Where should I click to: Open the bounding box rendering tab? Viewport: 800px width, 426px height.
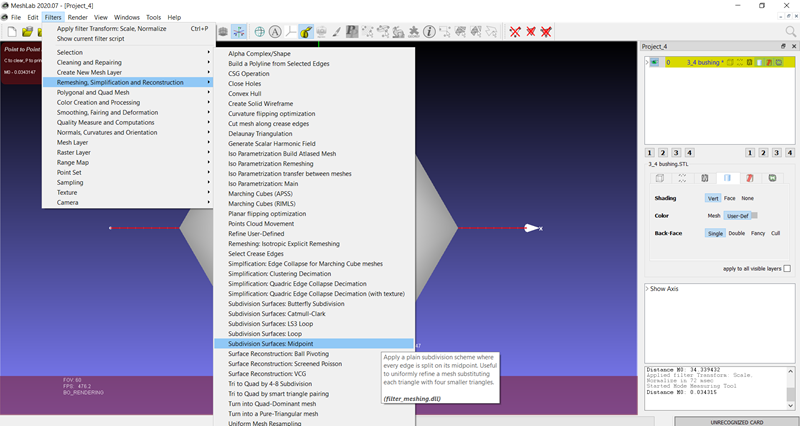coord(660,178)
